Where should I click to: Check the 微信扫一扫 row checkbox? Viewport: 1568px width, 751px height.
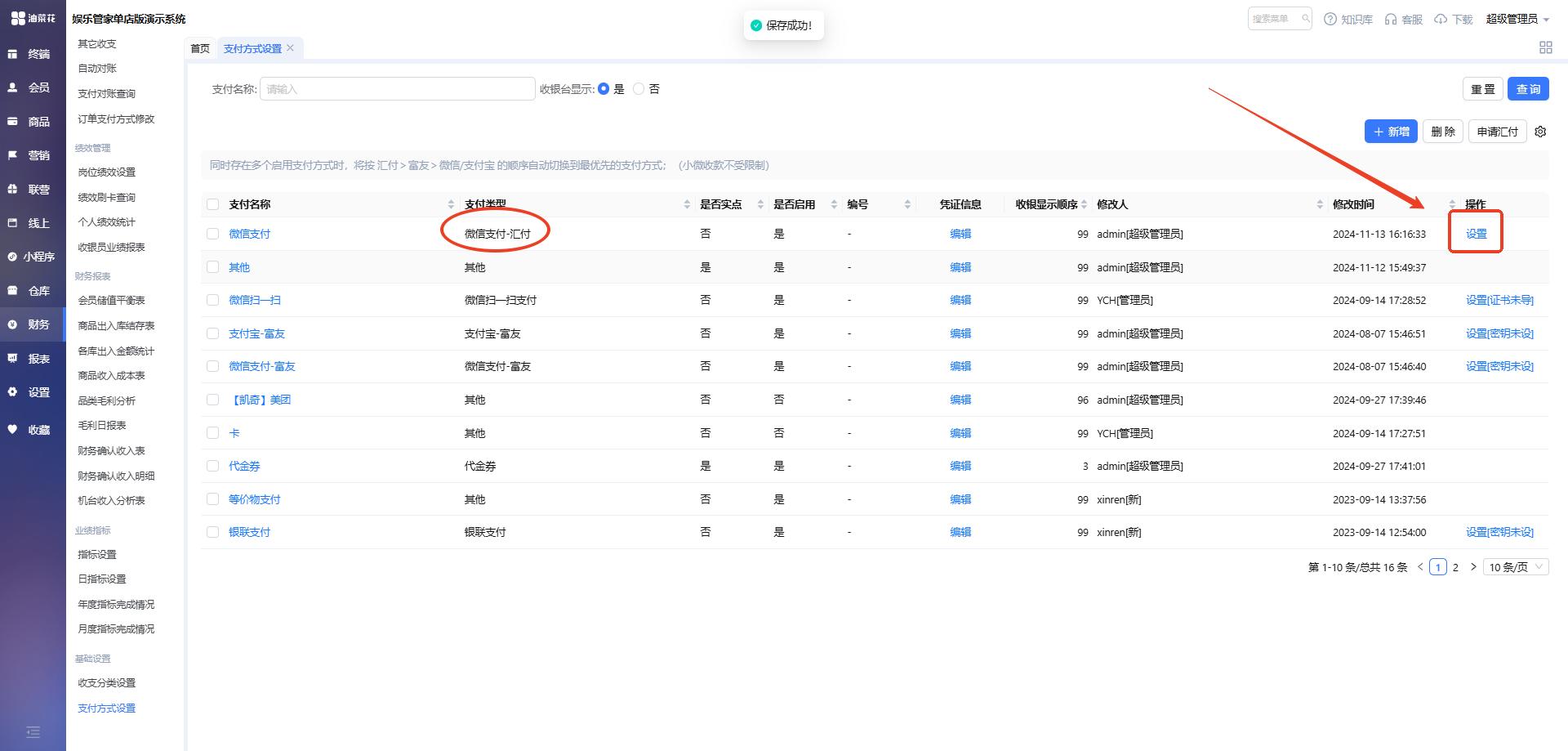(213, 300)
